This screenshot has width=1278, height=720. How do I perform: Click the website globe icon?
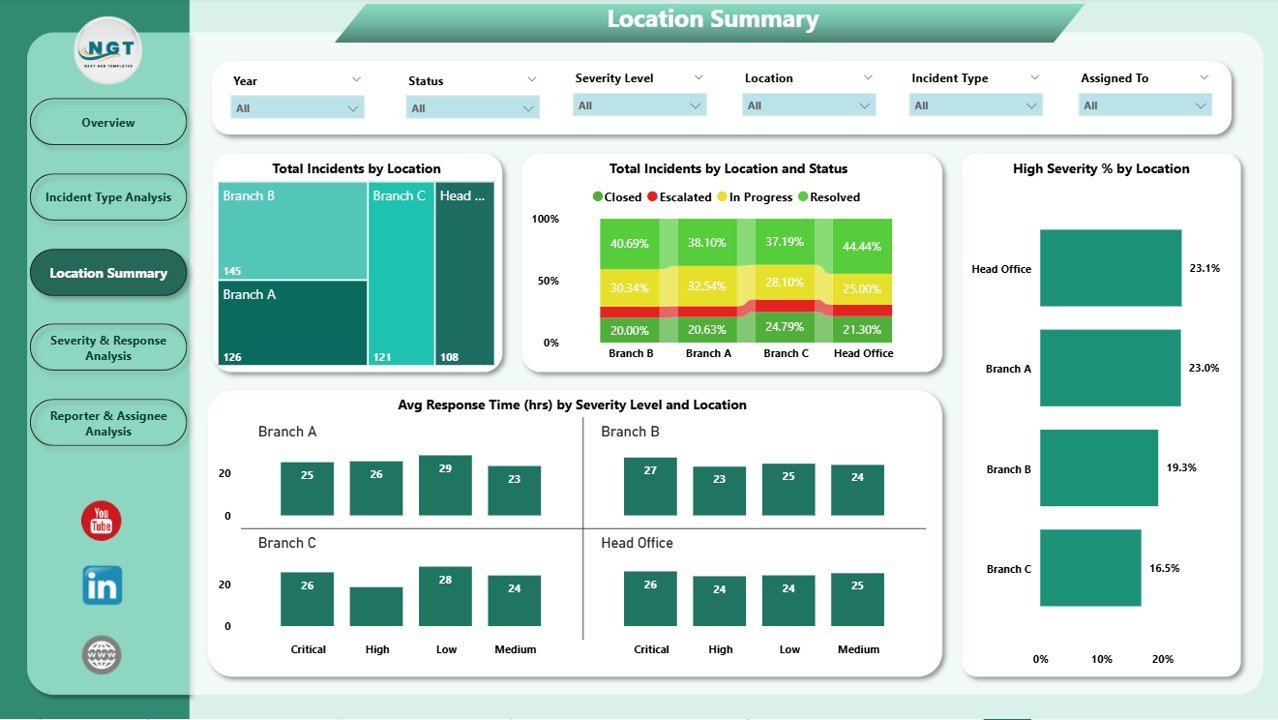click(102, 655)
